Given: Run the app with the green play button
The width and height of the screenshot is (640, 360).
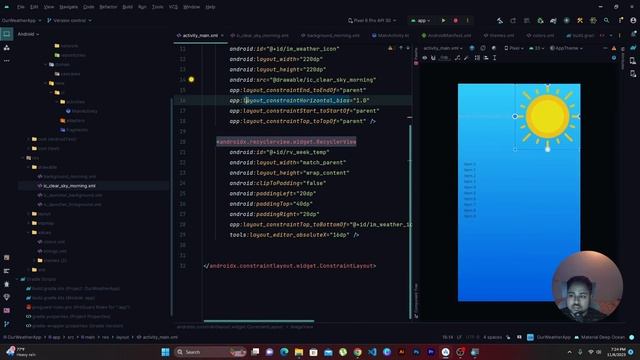Looking at the screenshot, I should coord(443,20).
